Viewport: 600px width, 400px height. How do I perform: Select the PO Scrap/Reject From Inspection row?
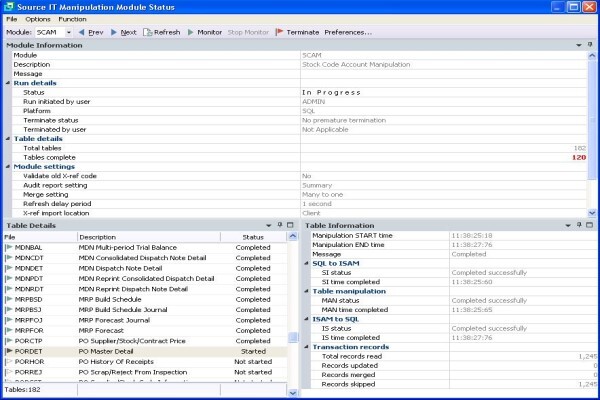coord(145,372)
